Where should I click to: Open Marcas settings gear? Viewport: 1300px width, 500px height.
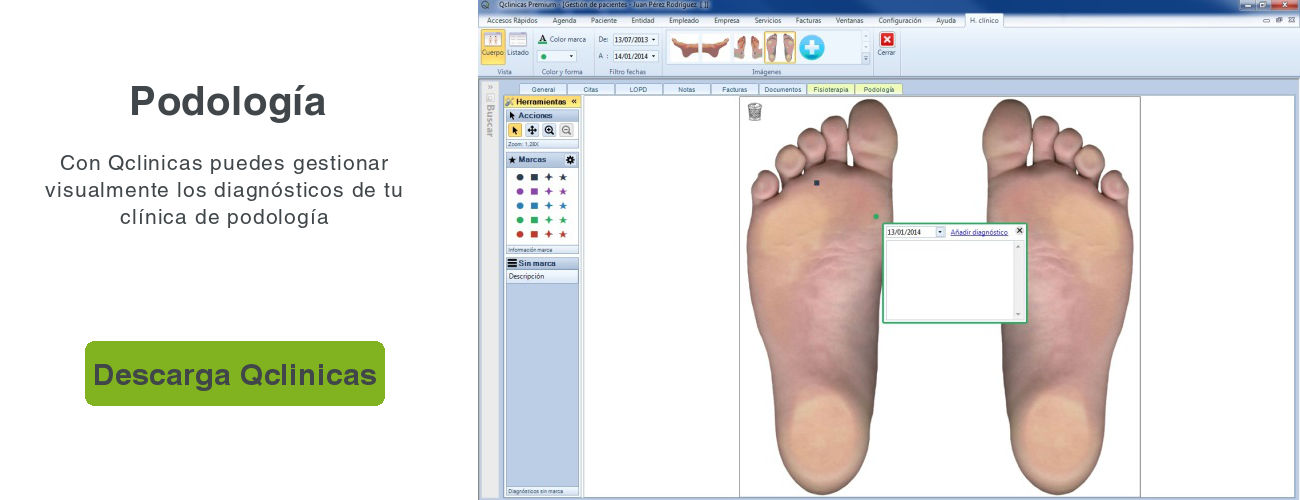570,160
